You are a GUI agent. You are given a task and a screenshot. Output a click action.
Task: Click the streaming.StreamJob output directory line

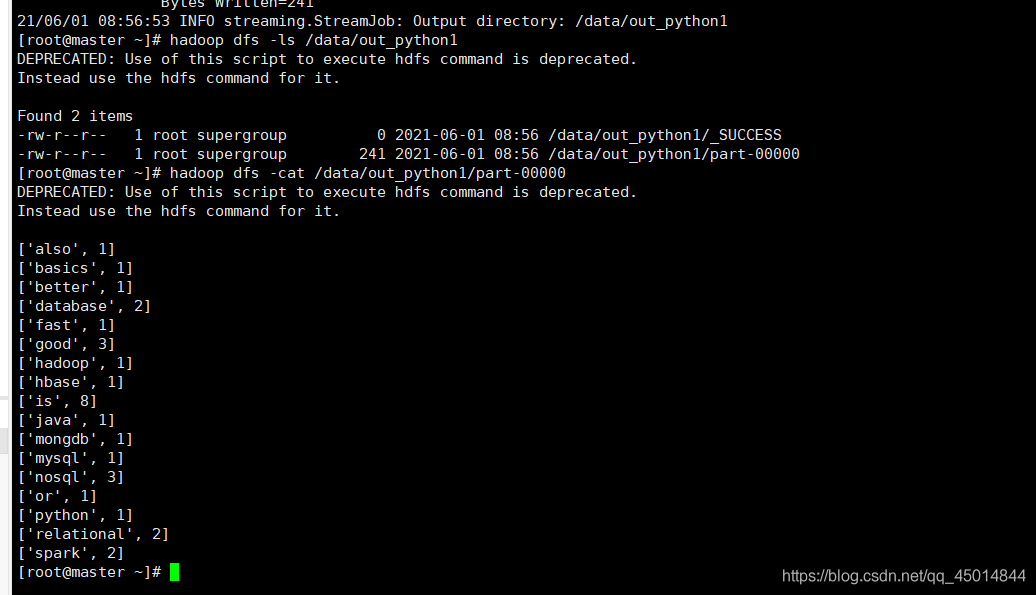[x=372, y=21]
